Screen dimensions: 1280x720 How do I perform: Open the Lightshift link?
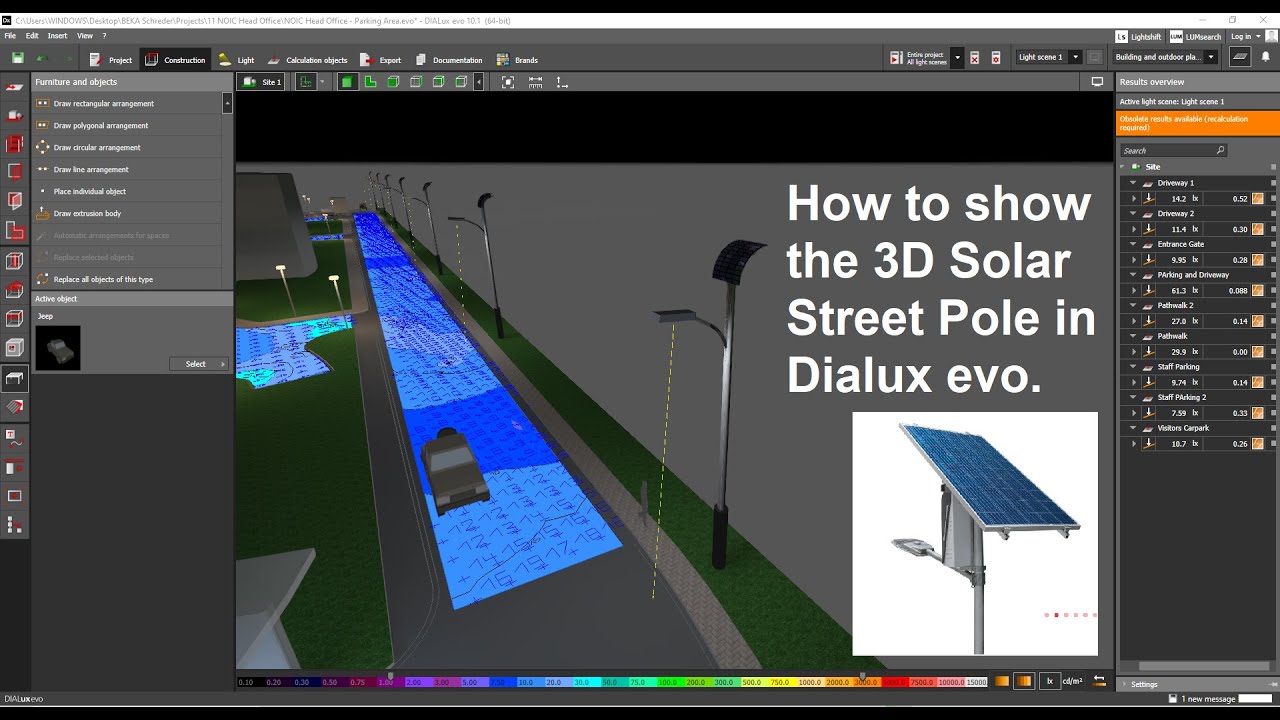coord(1138,36)
